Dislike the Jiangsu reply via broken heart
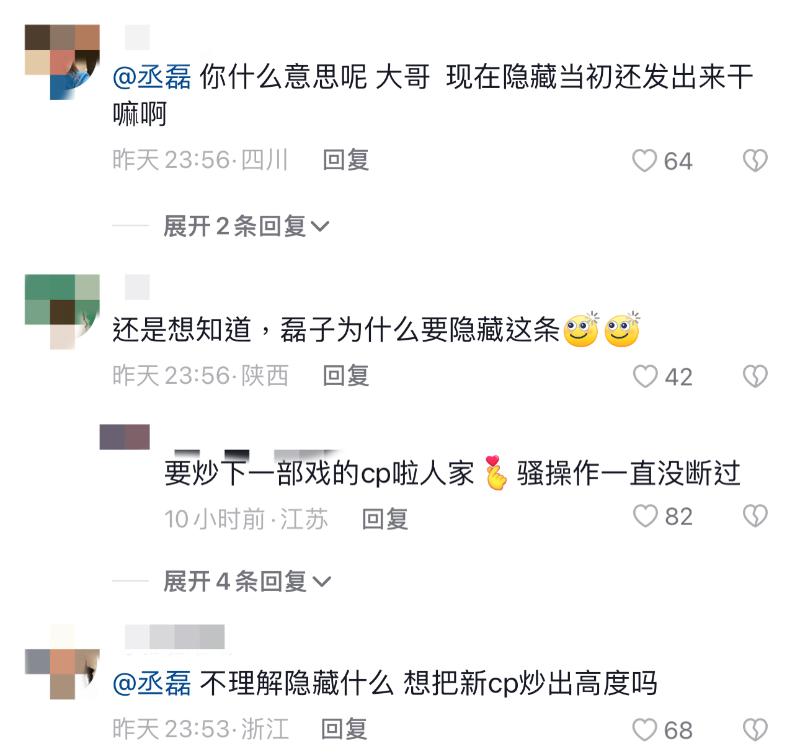The image size is (800, 754). point(755,516)
